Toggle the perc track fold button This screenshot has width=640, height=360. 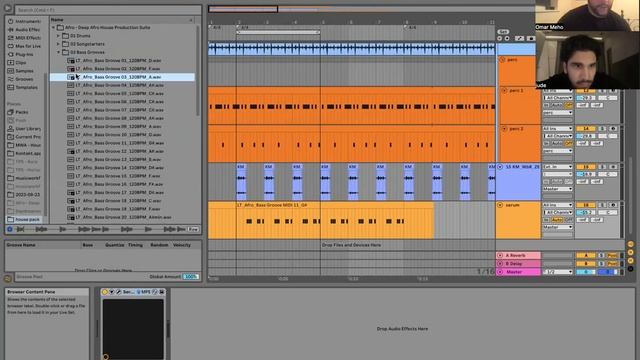coord(502,60)
